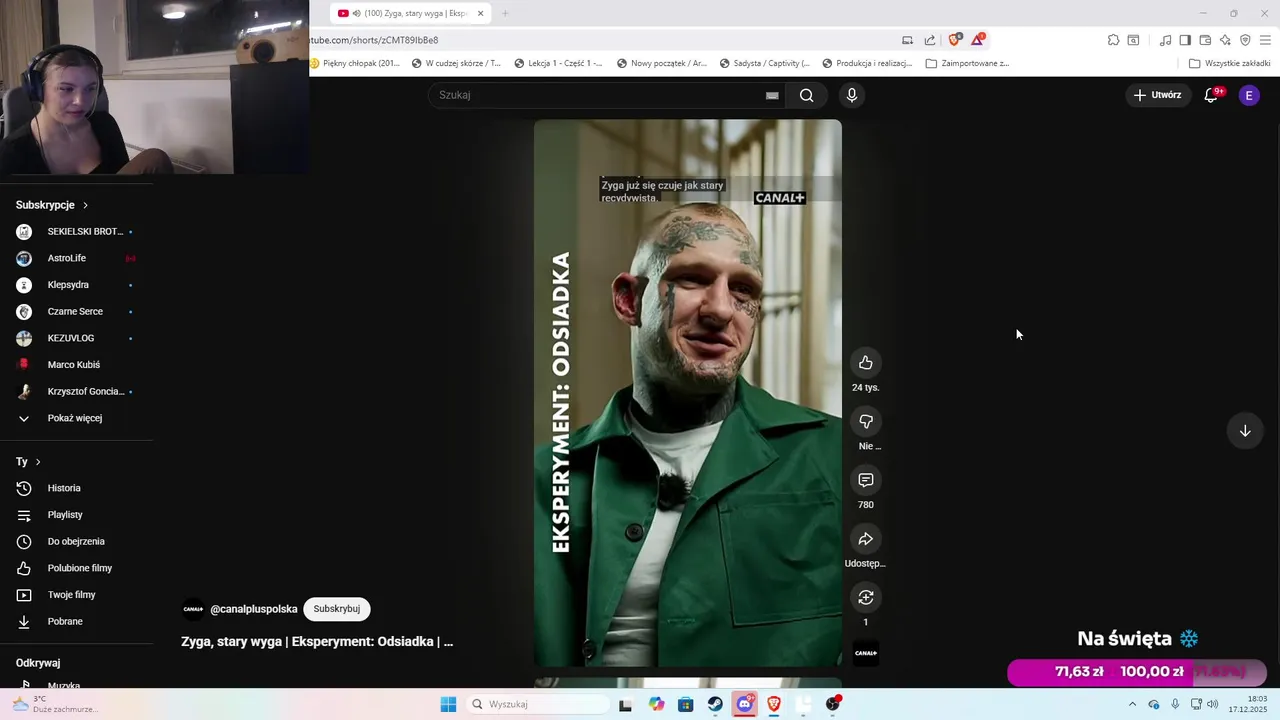Open comments showing 780

point(866,480)
